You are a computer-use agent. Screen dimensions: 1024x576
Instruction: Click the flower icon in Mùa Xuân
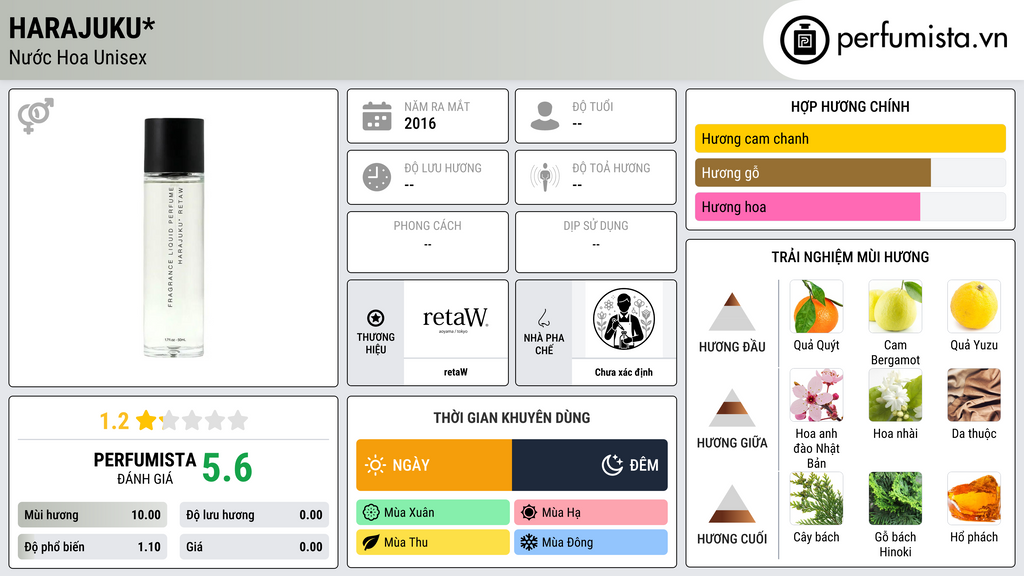tap(371, 513)
